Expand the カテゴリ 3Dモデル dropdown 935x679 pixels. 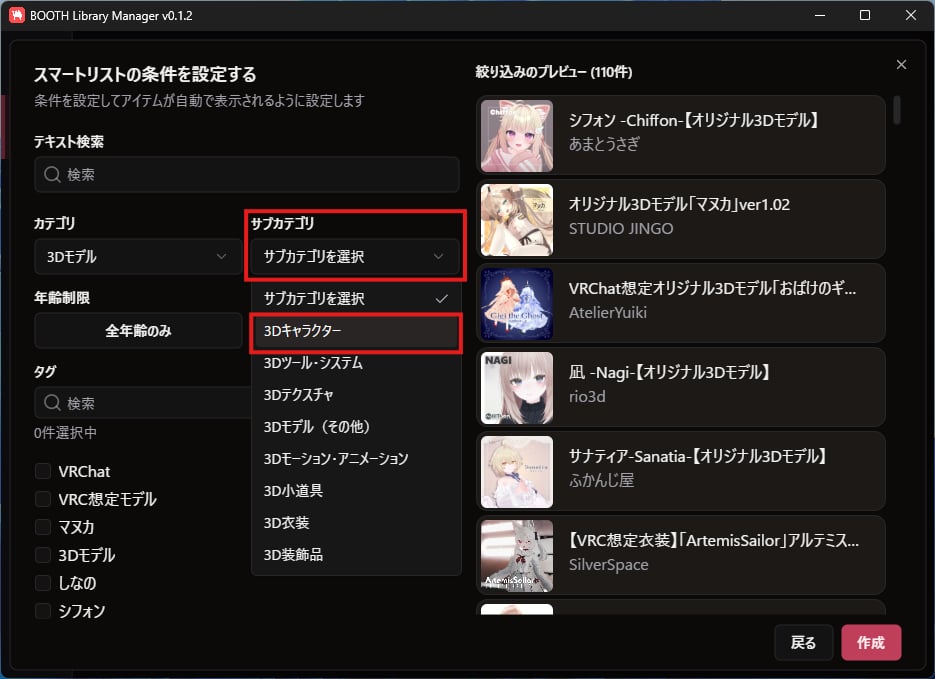coord(138,256)
